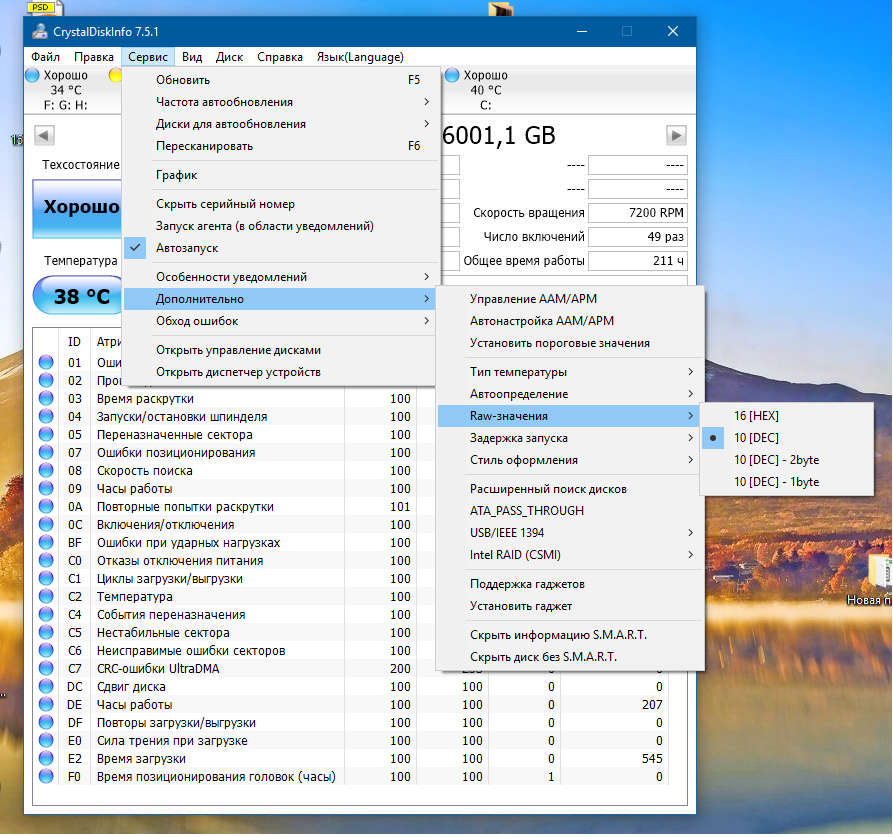The width and height of the screenshot is (893, 837).
Task: Expand Особенности уведомлений submenu
Action: 279,277
